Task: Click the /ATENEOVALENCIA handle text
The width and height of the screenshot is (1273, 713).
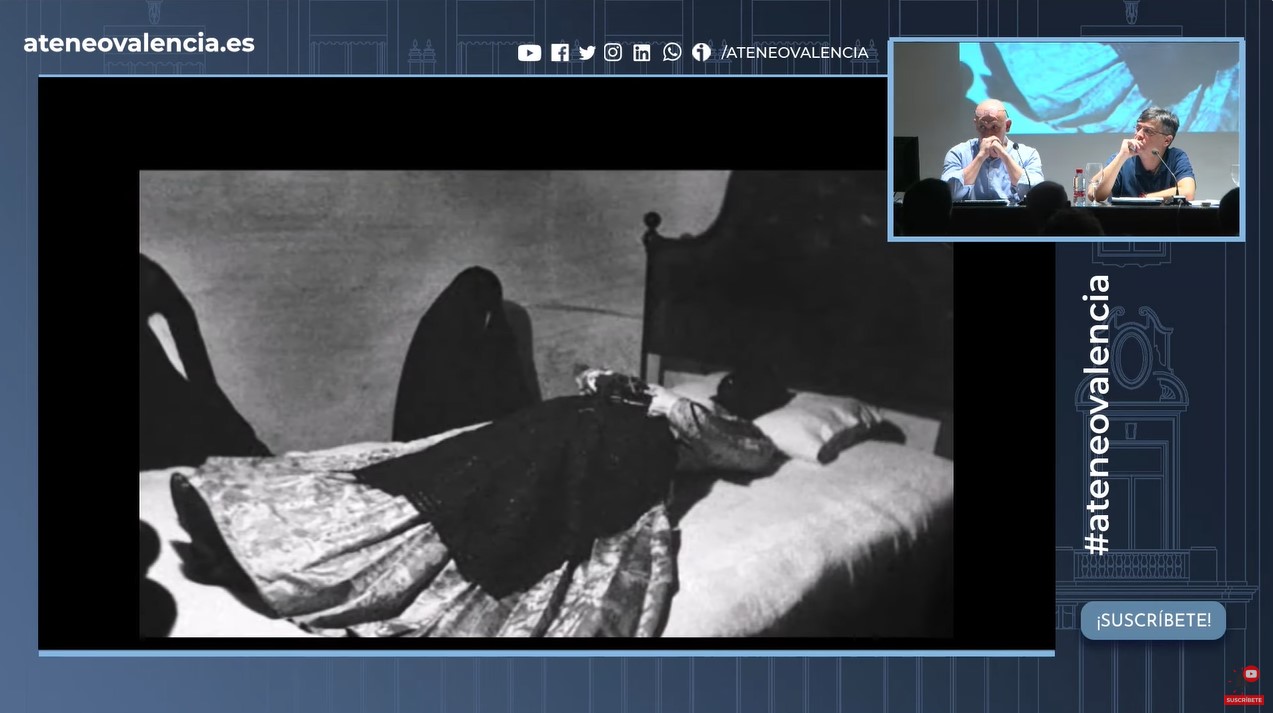Action: point(795,53)
